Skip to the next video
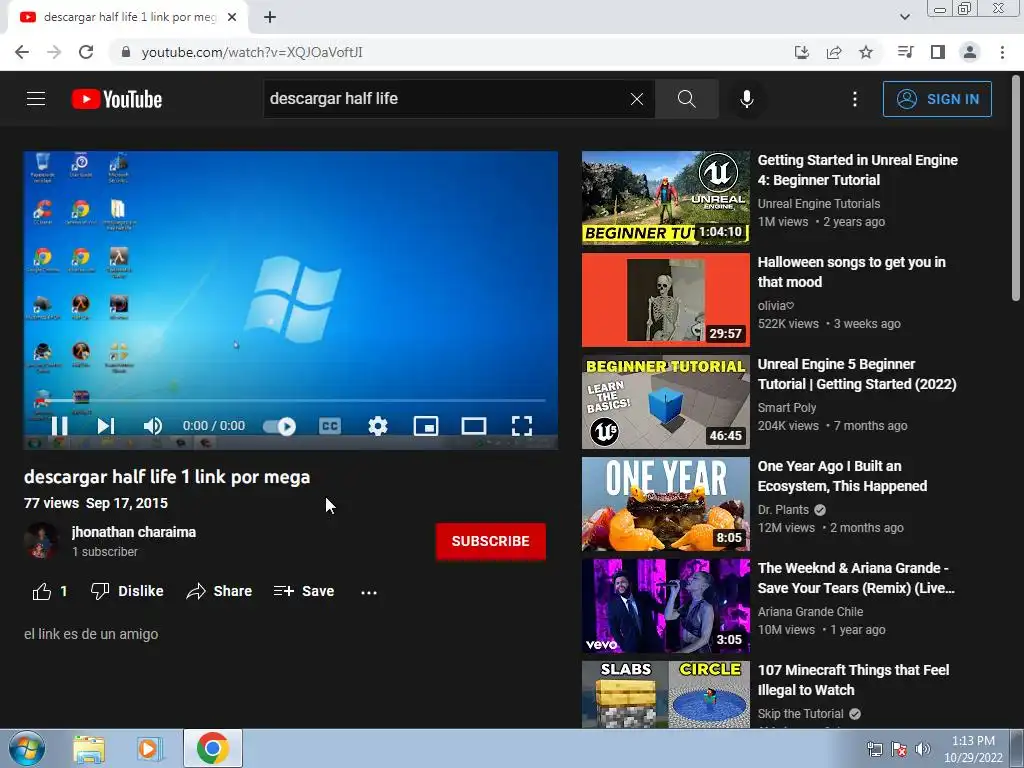The image size is (1024, 768). [x=106, y=426]
